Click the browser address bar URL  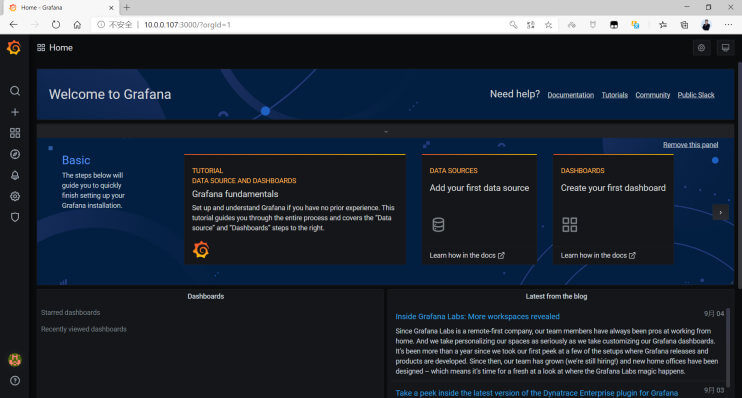(187, 25)
